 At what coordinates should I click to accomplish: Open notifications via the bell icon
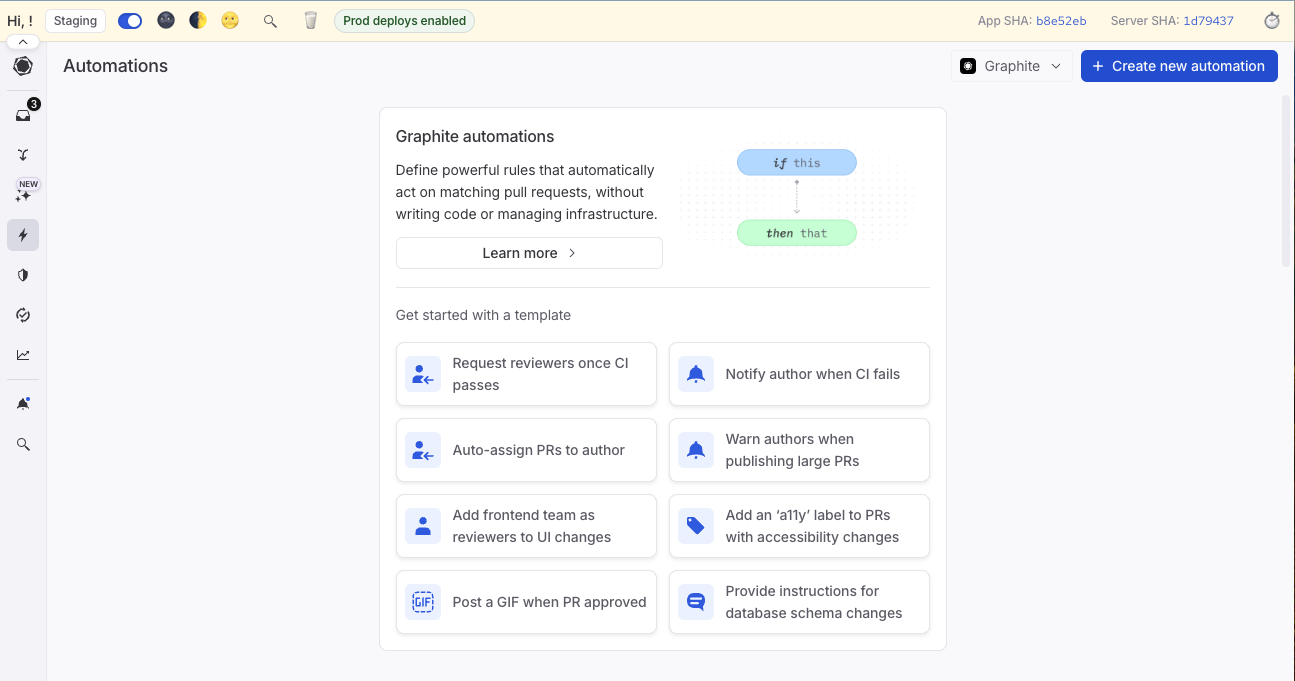(x=22, y=403)
